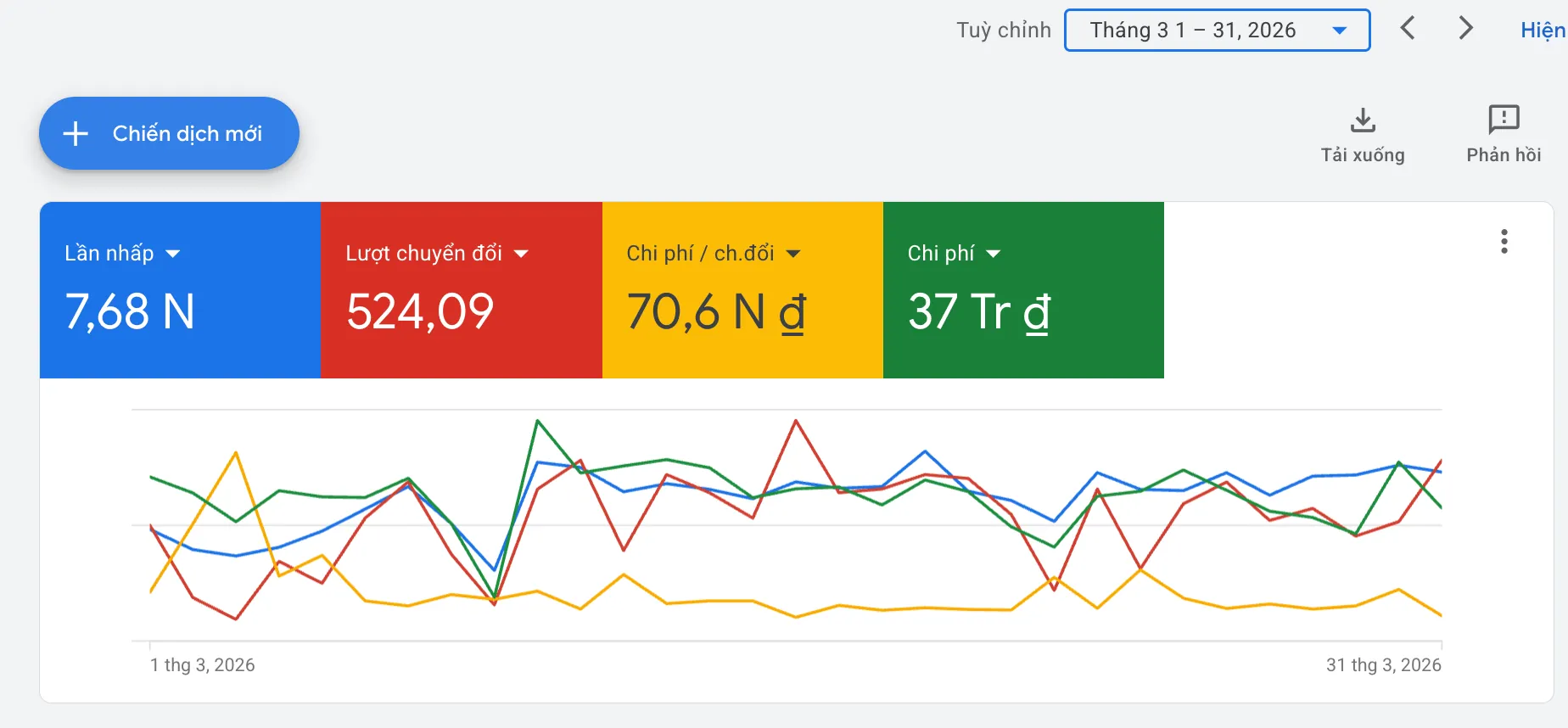
Task: Click the Tải xuống download icon
Action: 1363,120
